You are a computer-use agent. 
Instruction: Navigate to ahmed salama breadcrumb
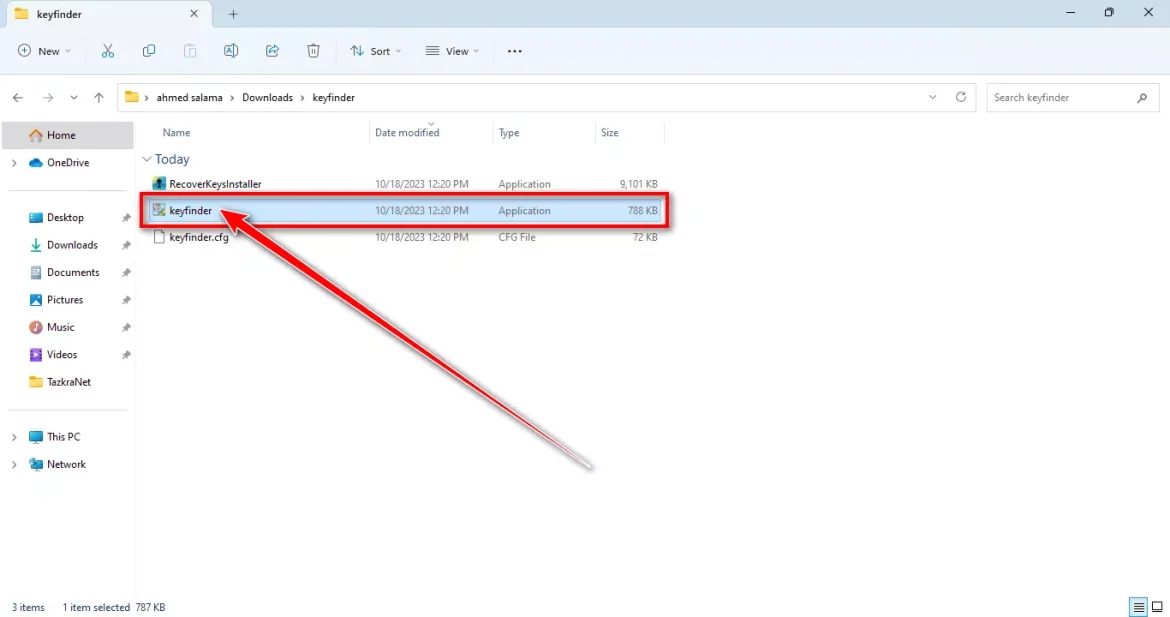(x=190, y=98)
